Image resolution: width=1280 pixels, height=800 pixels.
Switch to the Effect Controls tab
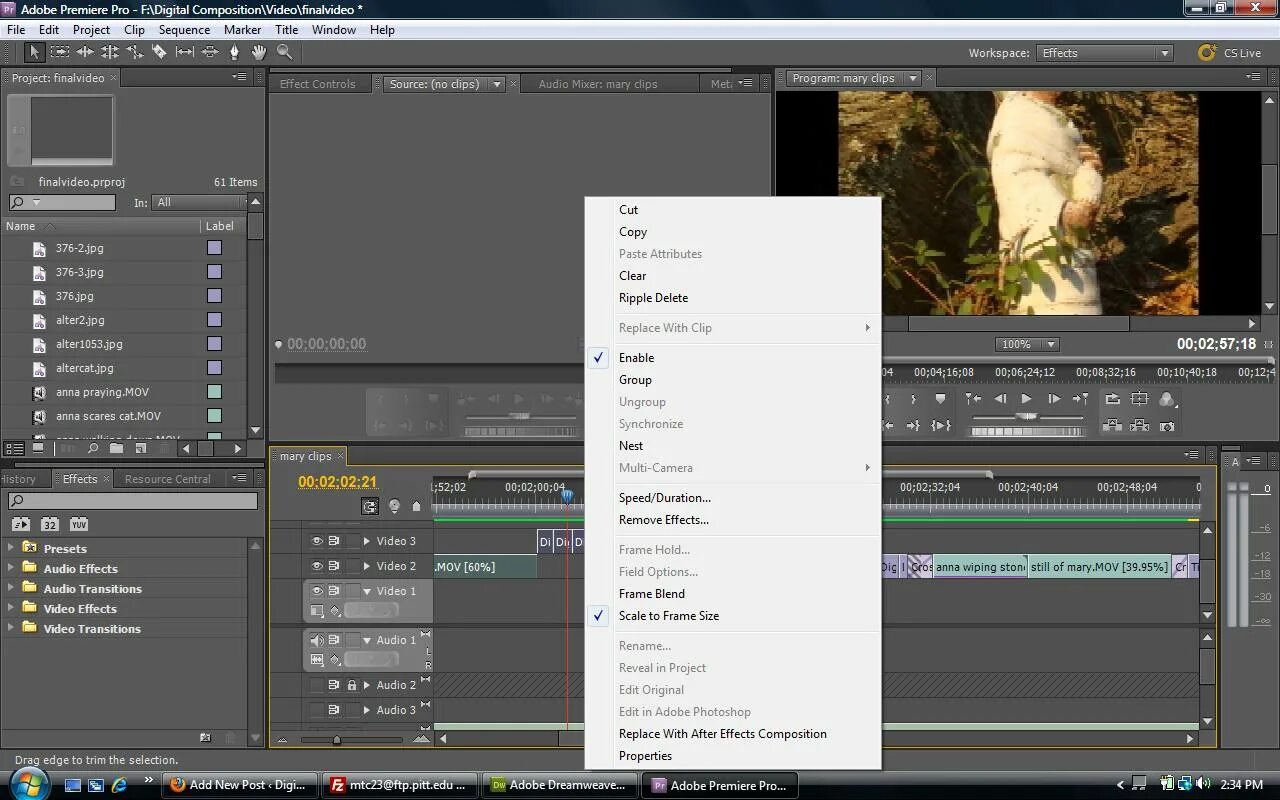pyautogui.click(x=318, y=84)
